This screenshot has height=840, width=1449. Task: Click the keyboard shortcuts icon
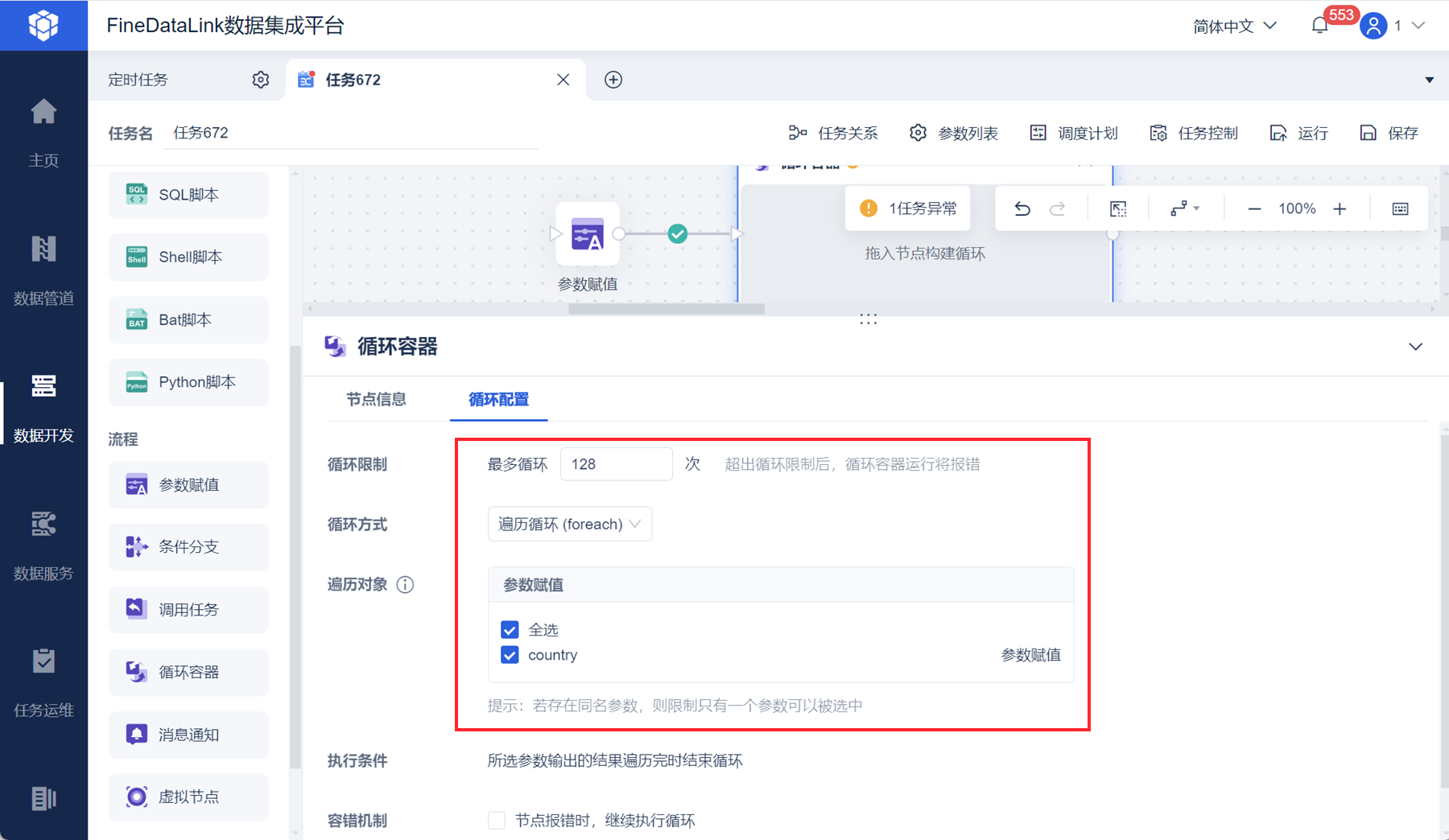tap(1401, 208)
